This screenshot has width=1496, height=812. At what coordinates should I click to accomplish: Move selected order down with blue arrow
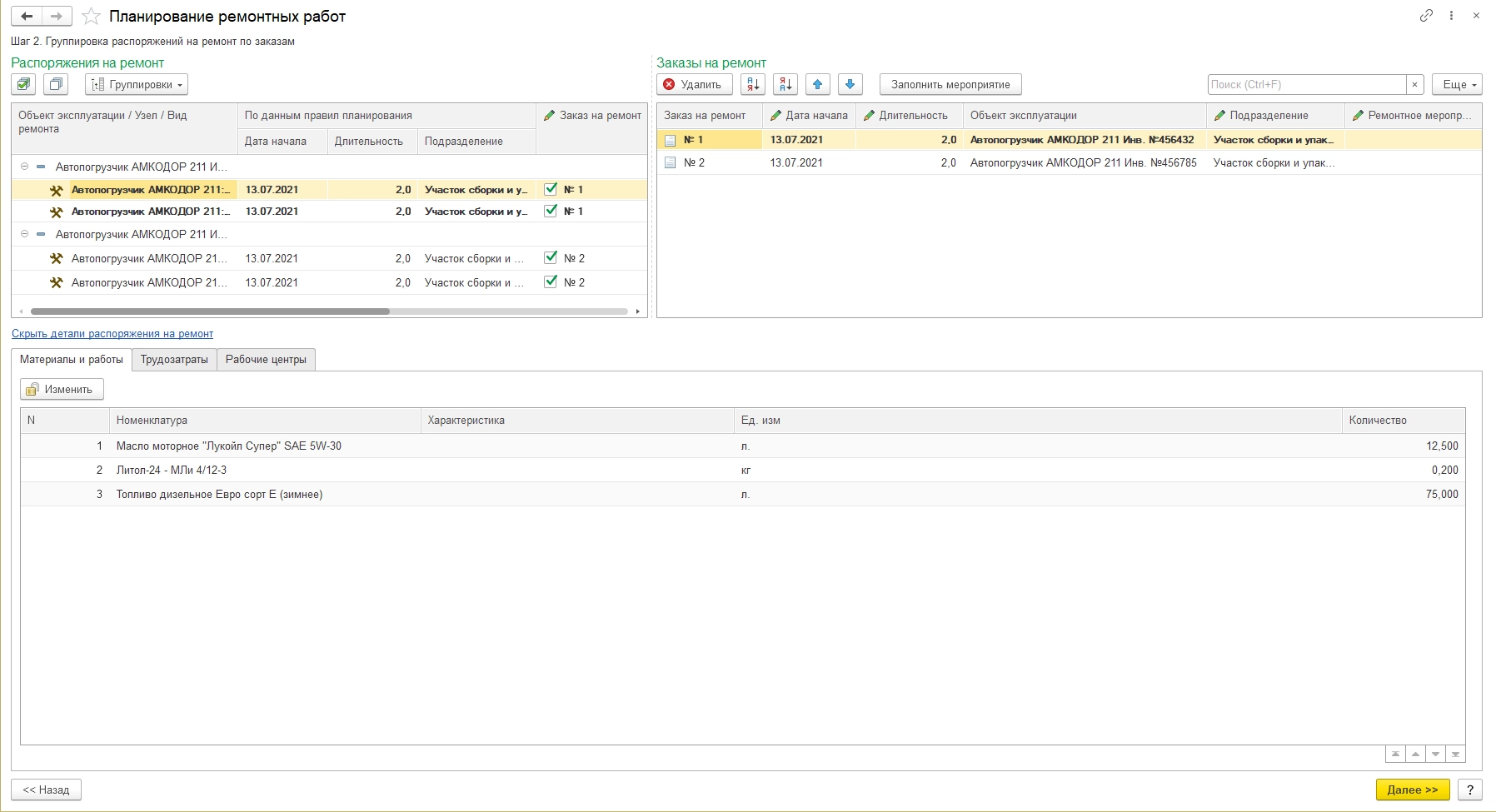tap(850, 84)
